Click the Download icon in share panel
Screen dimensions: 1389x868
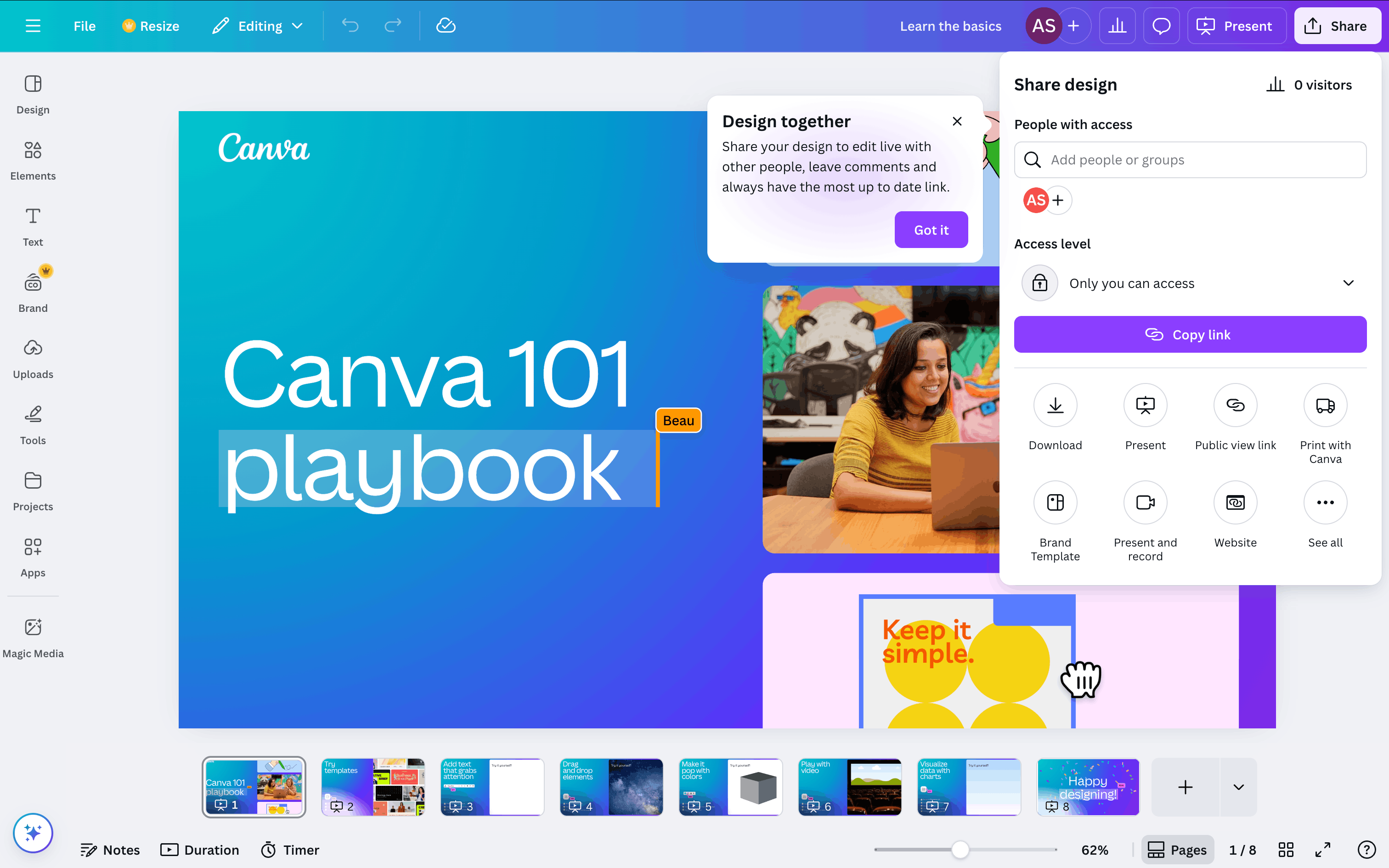pyautogui.click(x=1055, y=406)
